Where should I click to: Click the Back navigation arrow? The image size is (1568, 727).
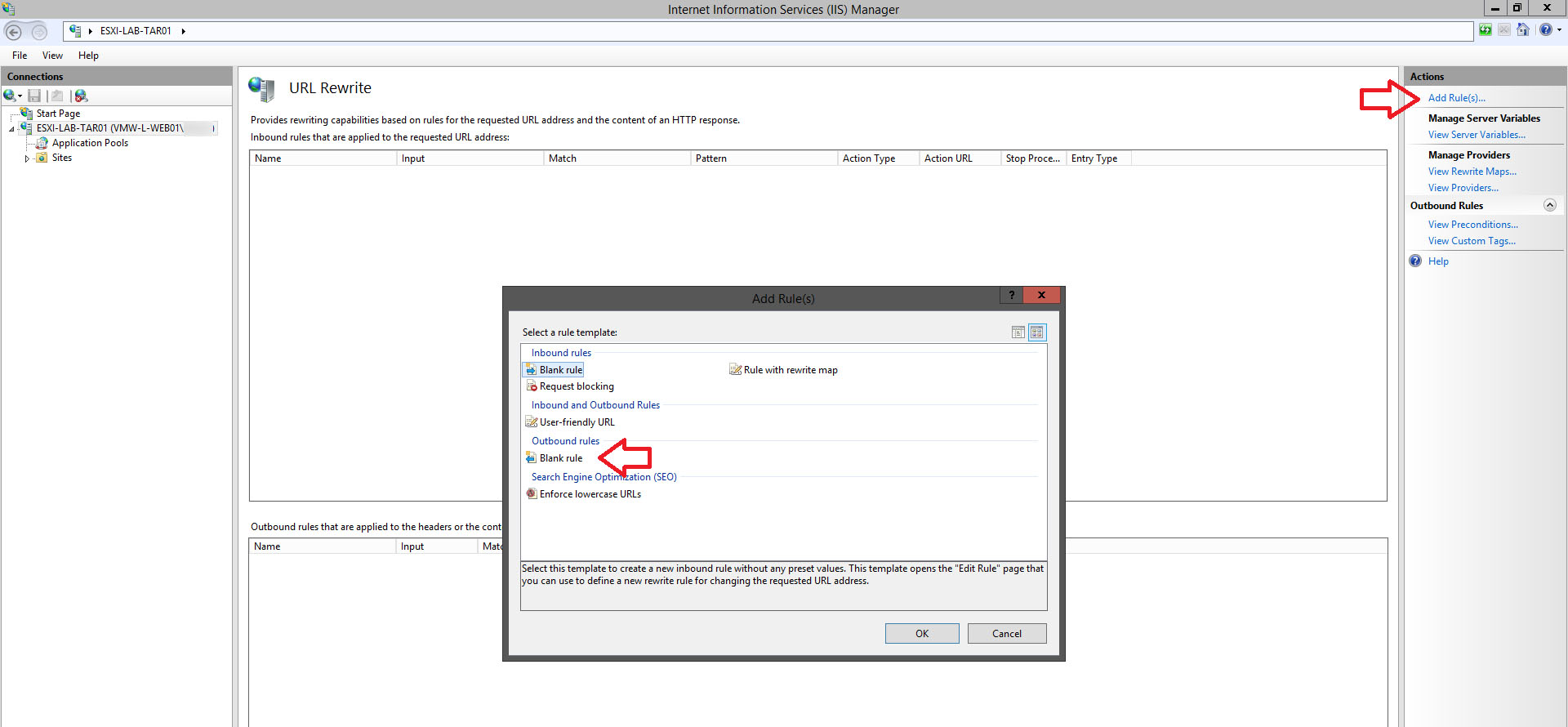14,32
